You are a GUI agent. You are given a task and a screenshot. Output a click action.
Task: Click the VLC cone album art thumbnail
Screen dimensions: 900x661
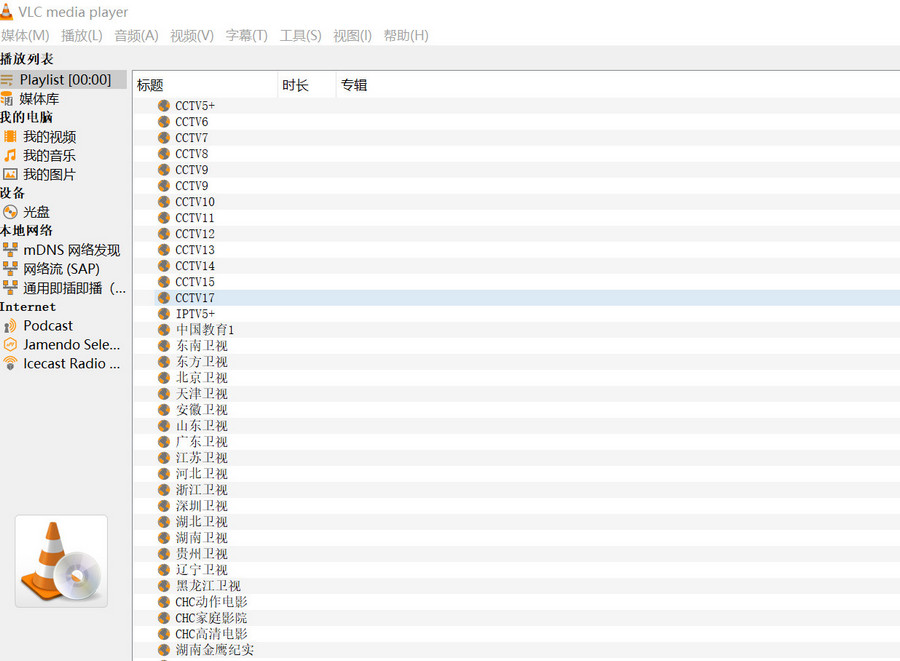click(61, 561)
